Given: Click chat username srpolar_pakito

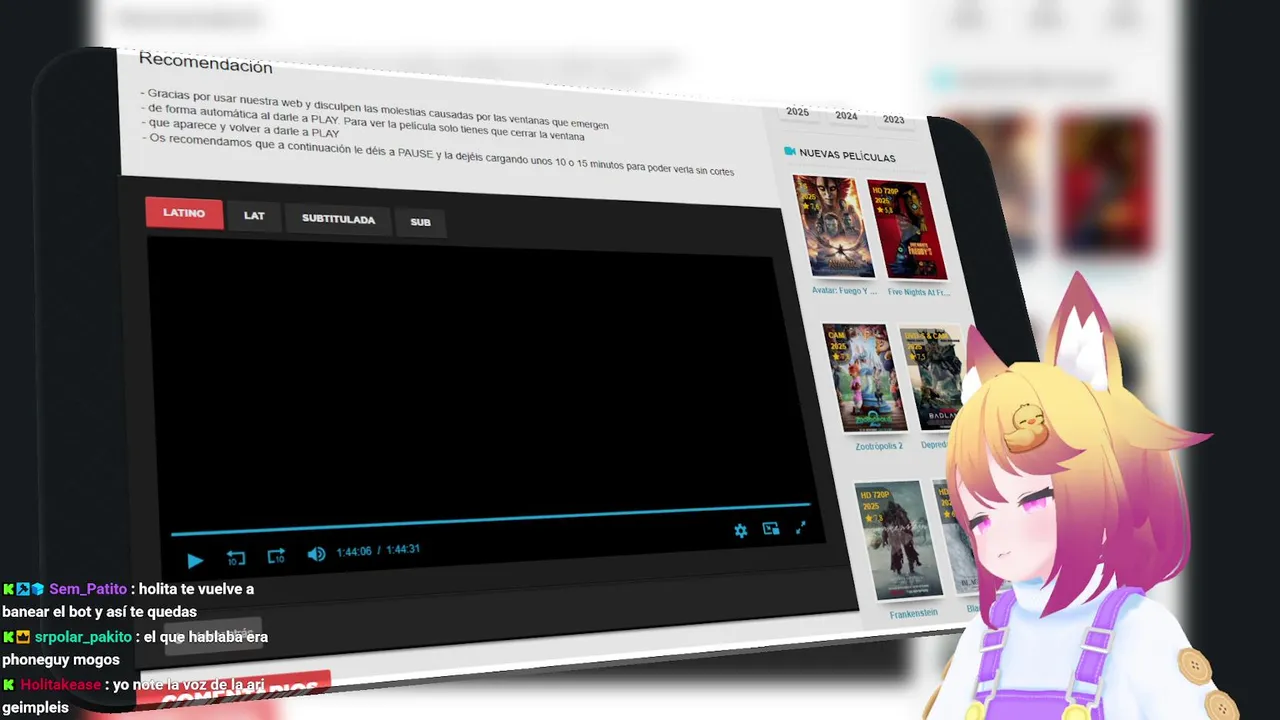Looking at the screenshot, I should (x=83, y=637).
